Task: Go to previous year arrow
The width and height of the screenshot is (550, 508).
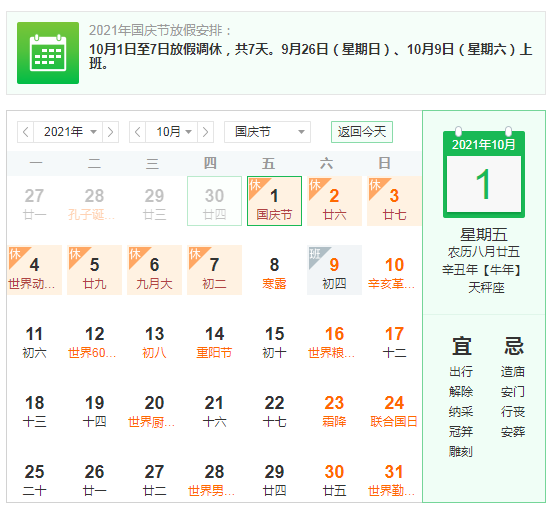Action: point(25,132)
